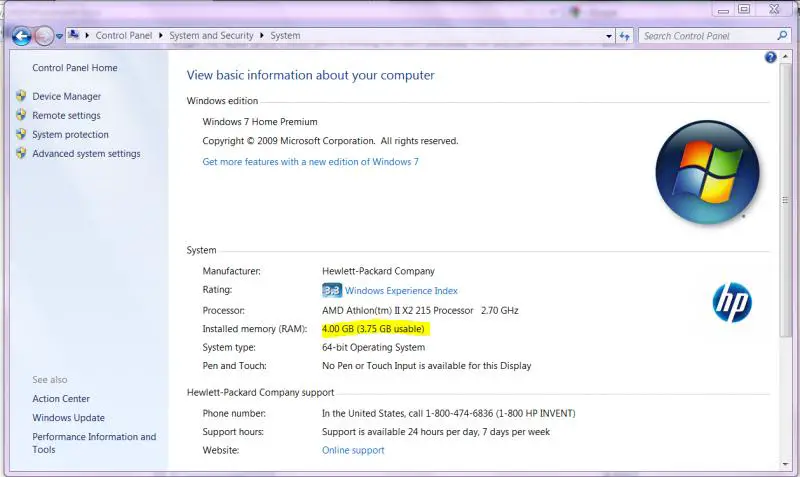This screenshot has width=800, height=477.
Task: Open Action Center
Action: (x=61, y=398)
